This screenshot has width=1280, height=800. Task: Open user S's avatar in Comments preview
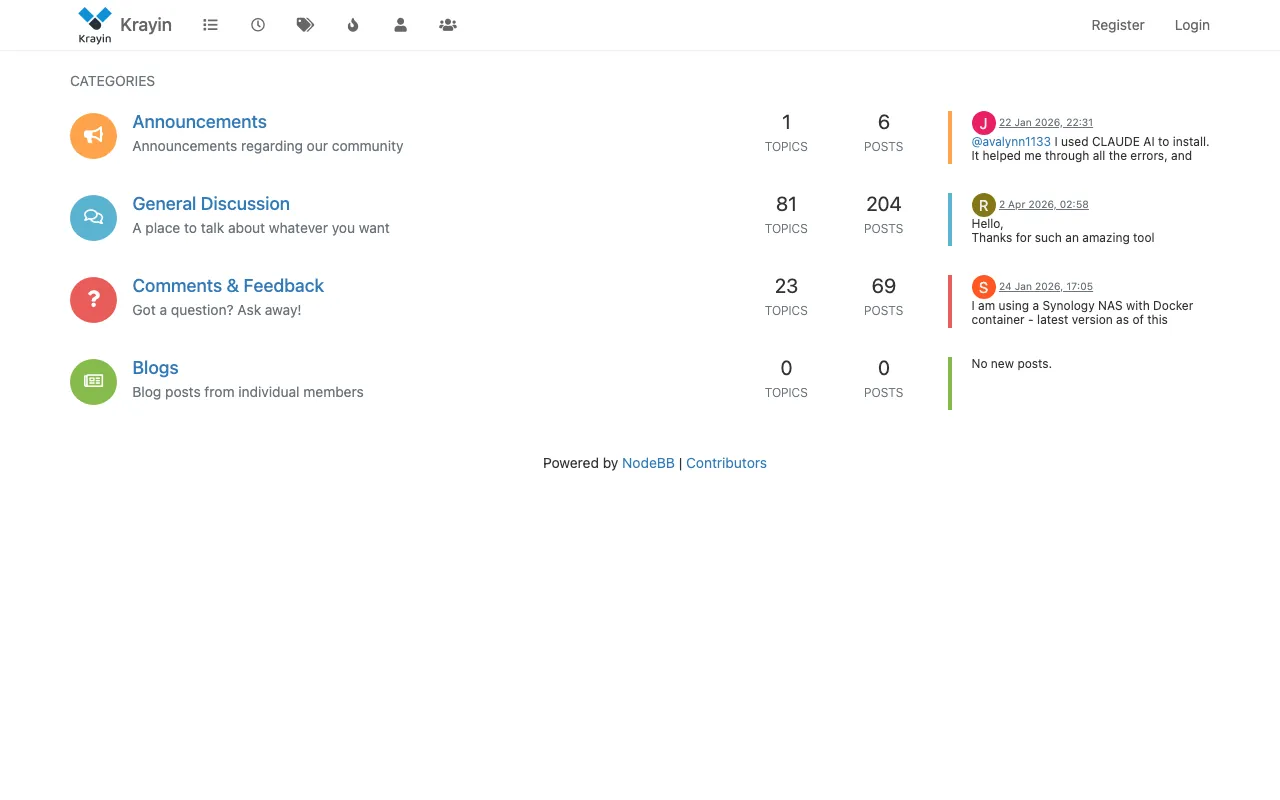click(x=984, y=287)
